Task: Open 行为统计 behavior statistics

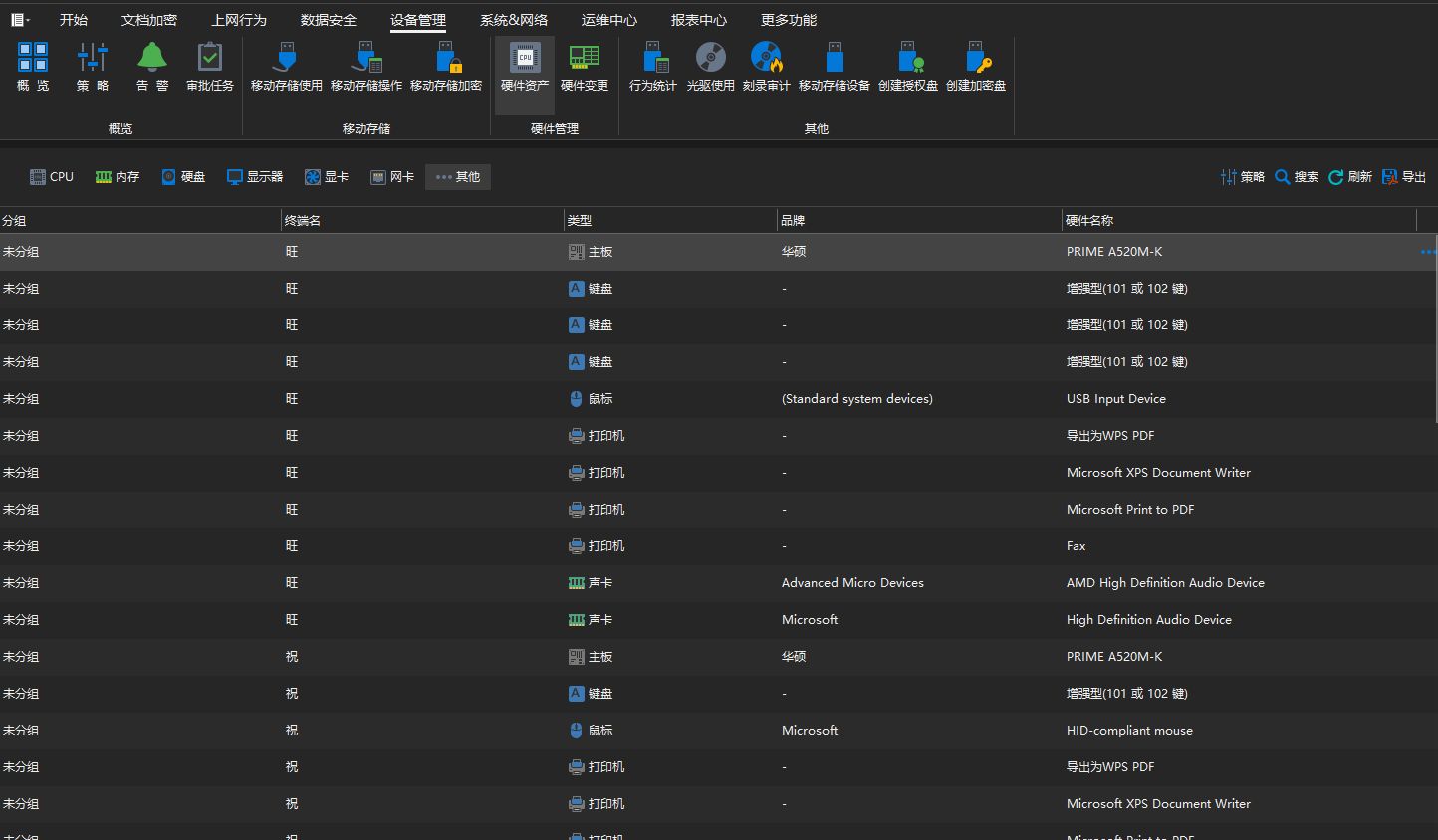Action: [653, 67]
